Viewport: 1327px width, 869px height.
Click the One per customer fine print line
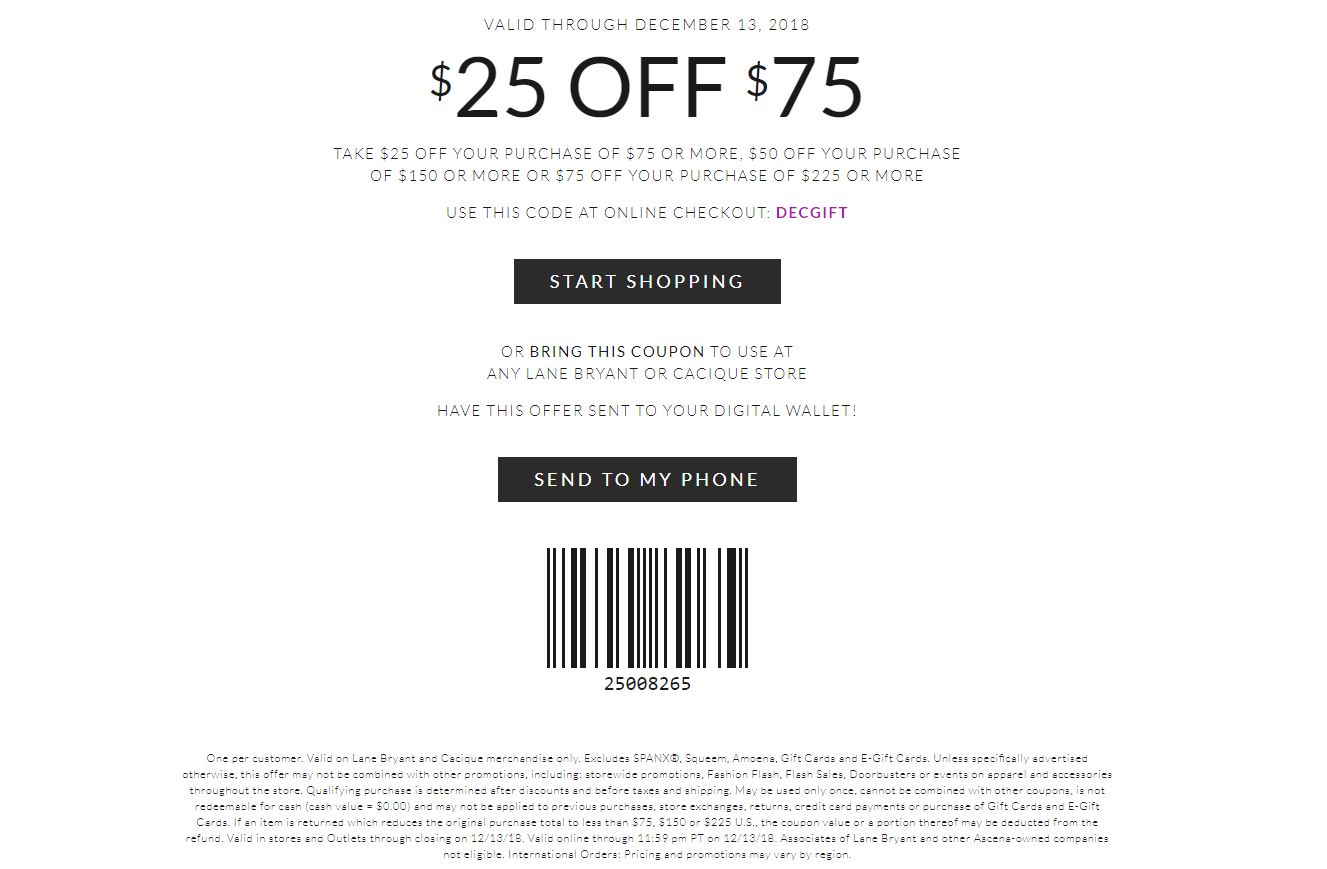pyautogui.click(x=647, y=758)
